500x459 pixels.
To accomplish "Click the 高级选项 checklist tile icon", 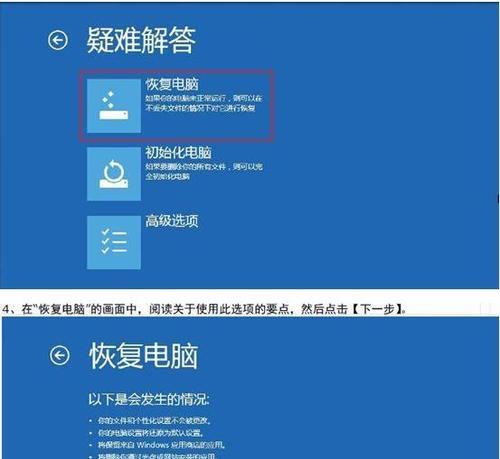I will tap(114, 242).
